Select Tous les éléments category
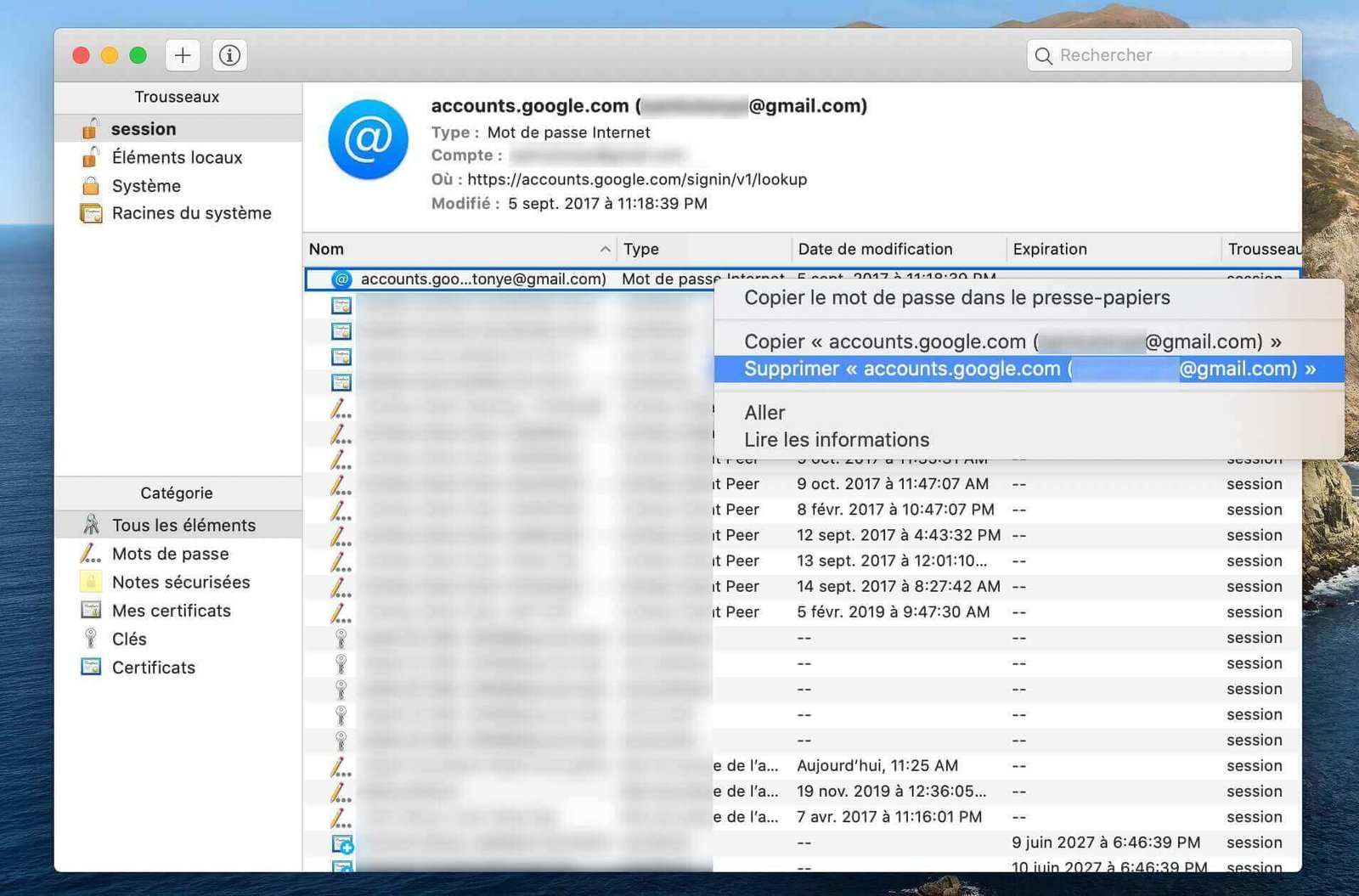Viewport: 1359px width, 896px height. coord(178,525)
